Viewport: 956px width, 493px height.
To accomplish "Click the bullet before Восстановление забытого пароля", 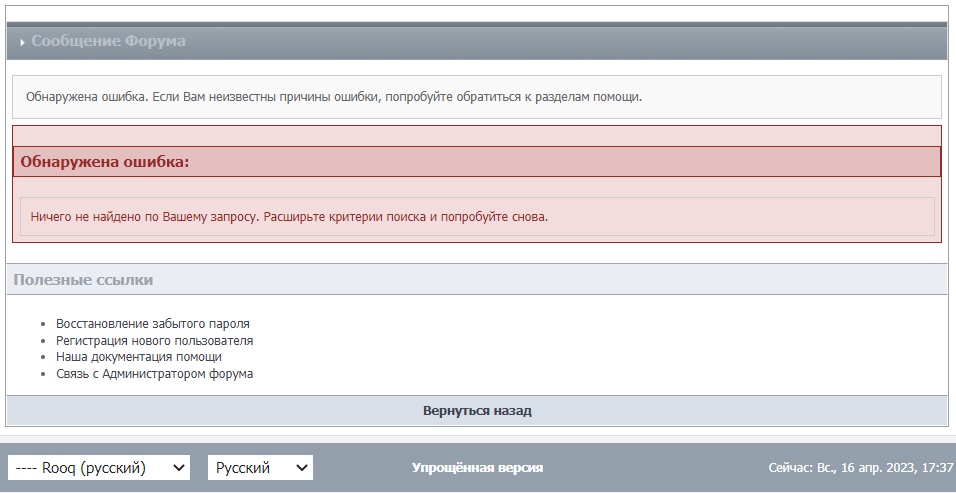I will click(43, 325).
